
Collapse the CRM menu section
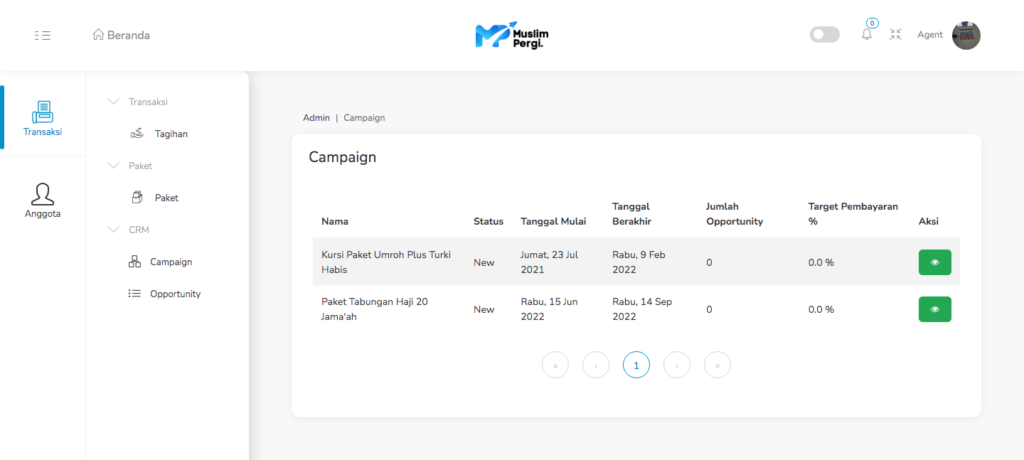[x=113, y=230]
